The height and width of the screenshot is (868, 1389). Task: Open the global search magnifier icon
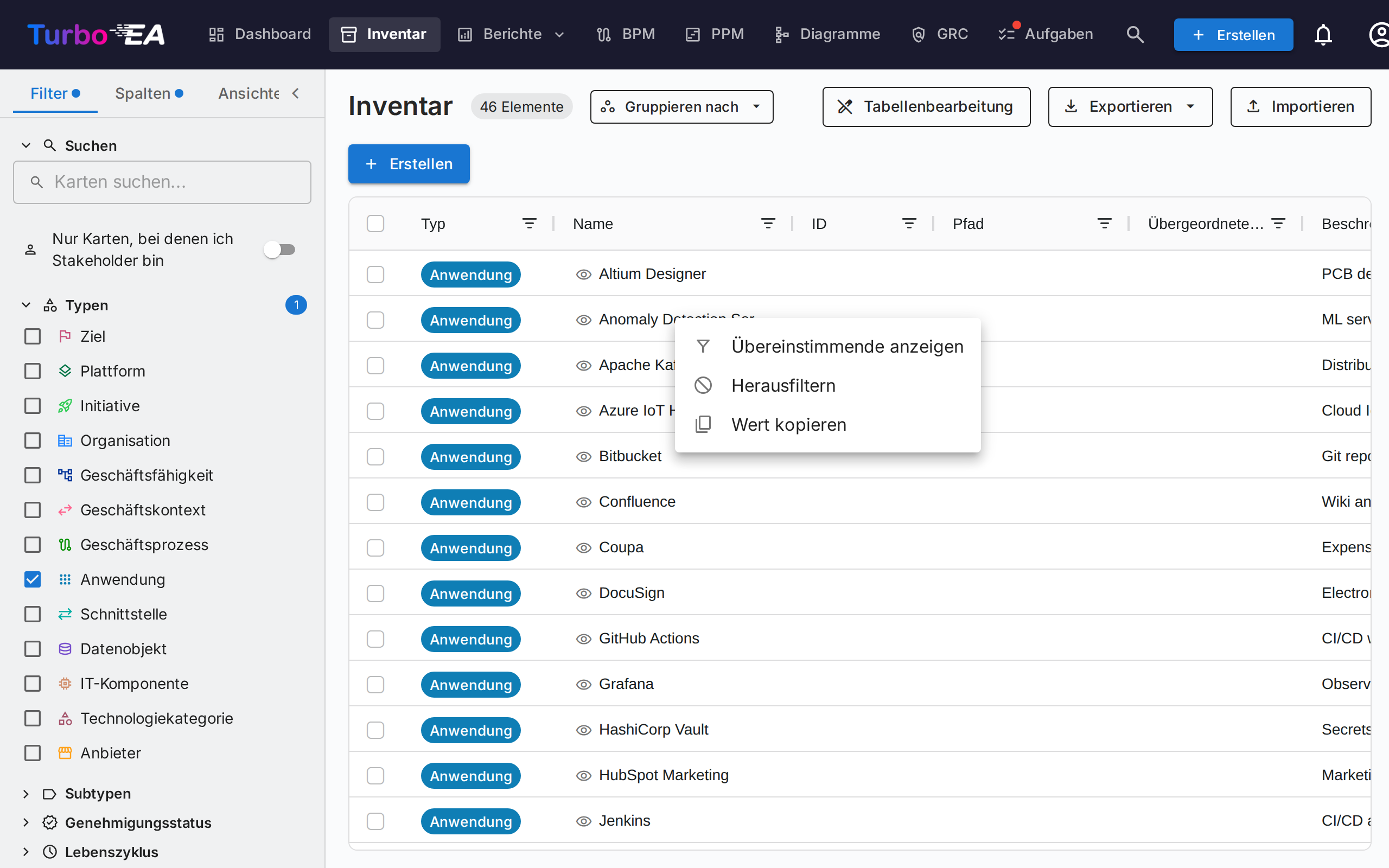(1135, 34)
